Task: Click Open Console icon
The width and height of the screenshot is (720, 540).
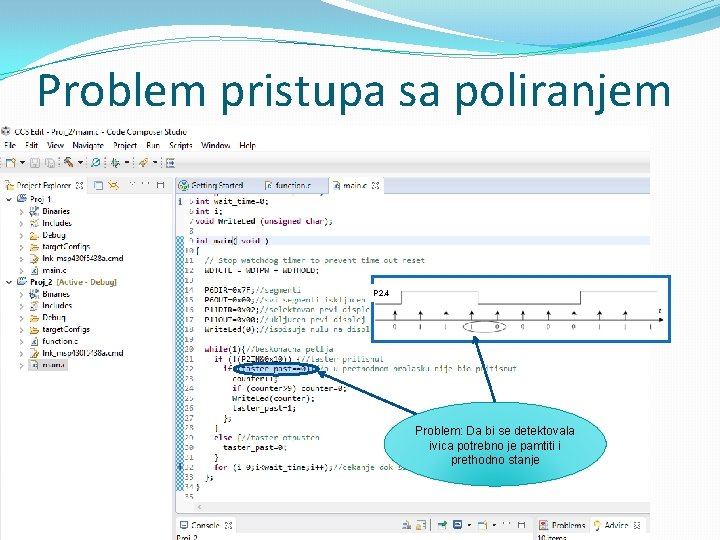Action: click(482, 524)
